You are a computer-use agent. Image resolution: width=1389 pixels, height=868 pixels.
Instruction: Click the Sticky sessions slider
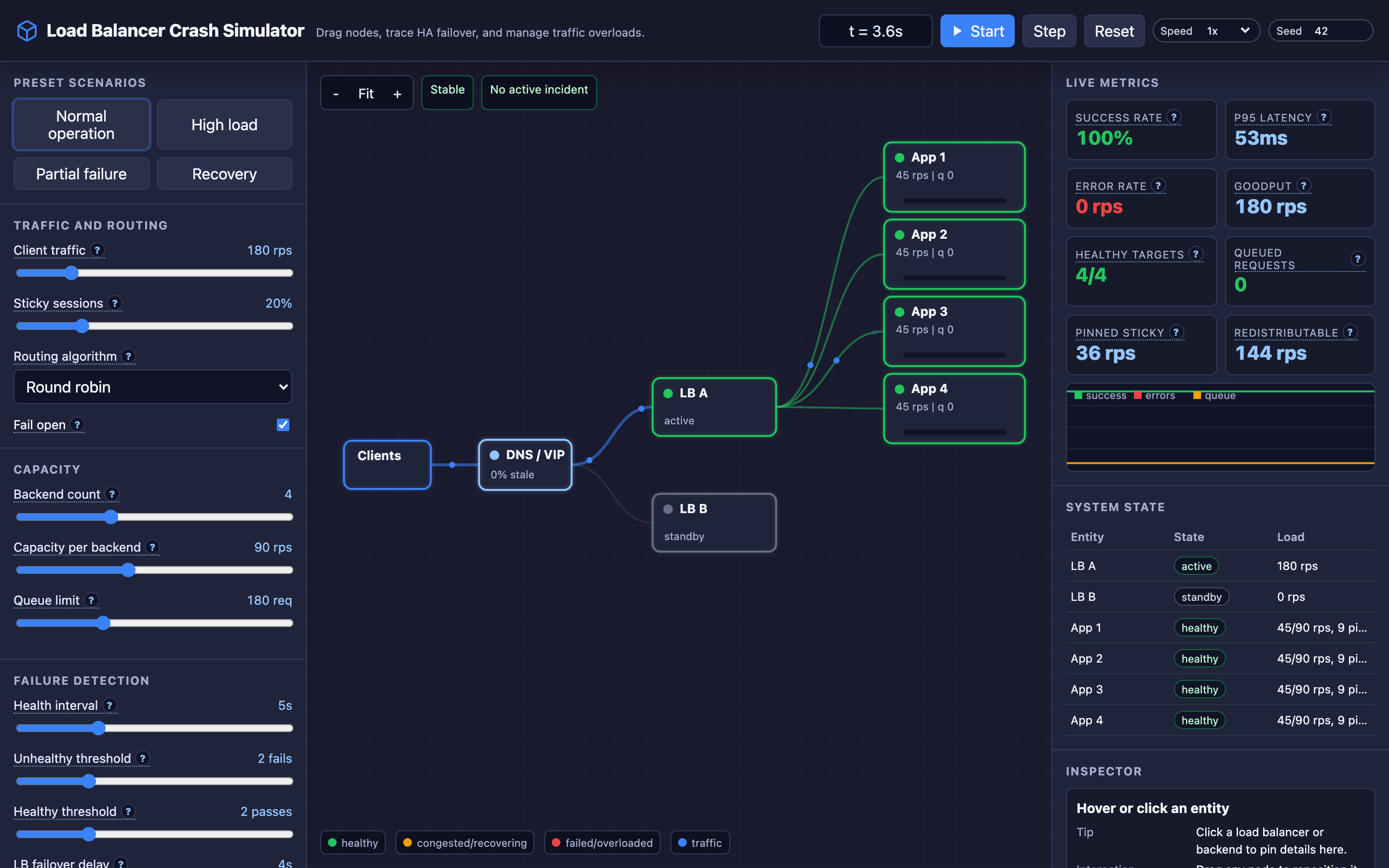click(154, 326)
